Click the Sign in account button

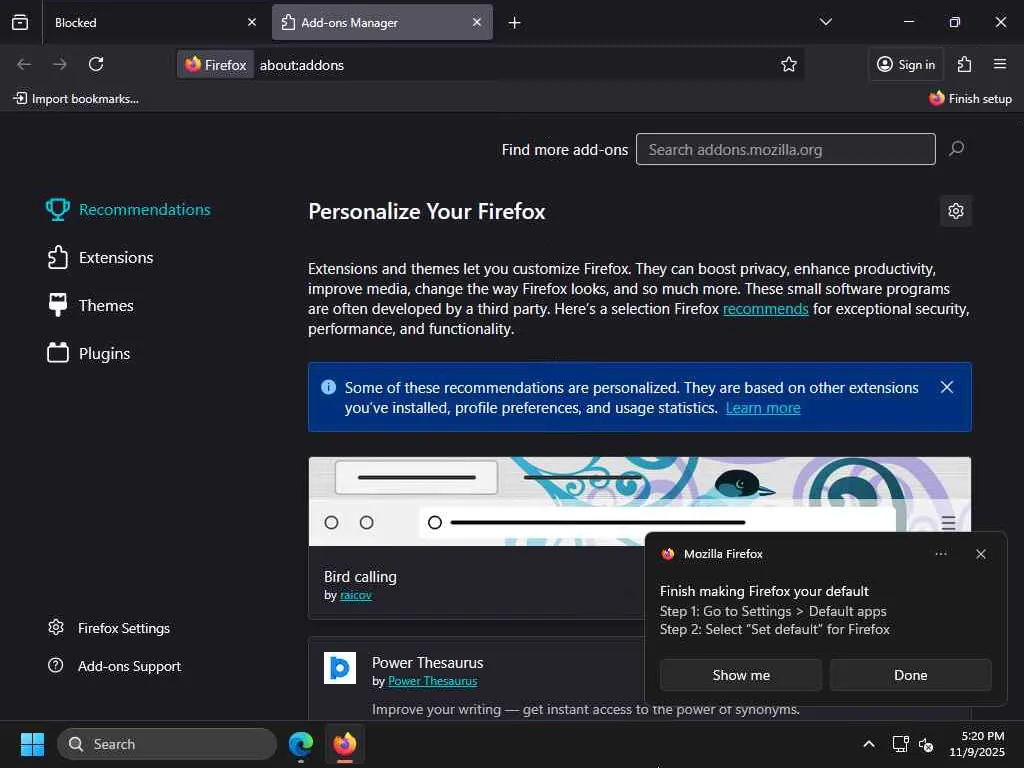click(906, 64)
